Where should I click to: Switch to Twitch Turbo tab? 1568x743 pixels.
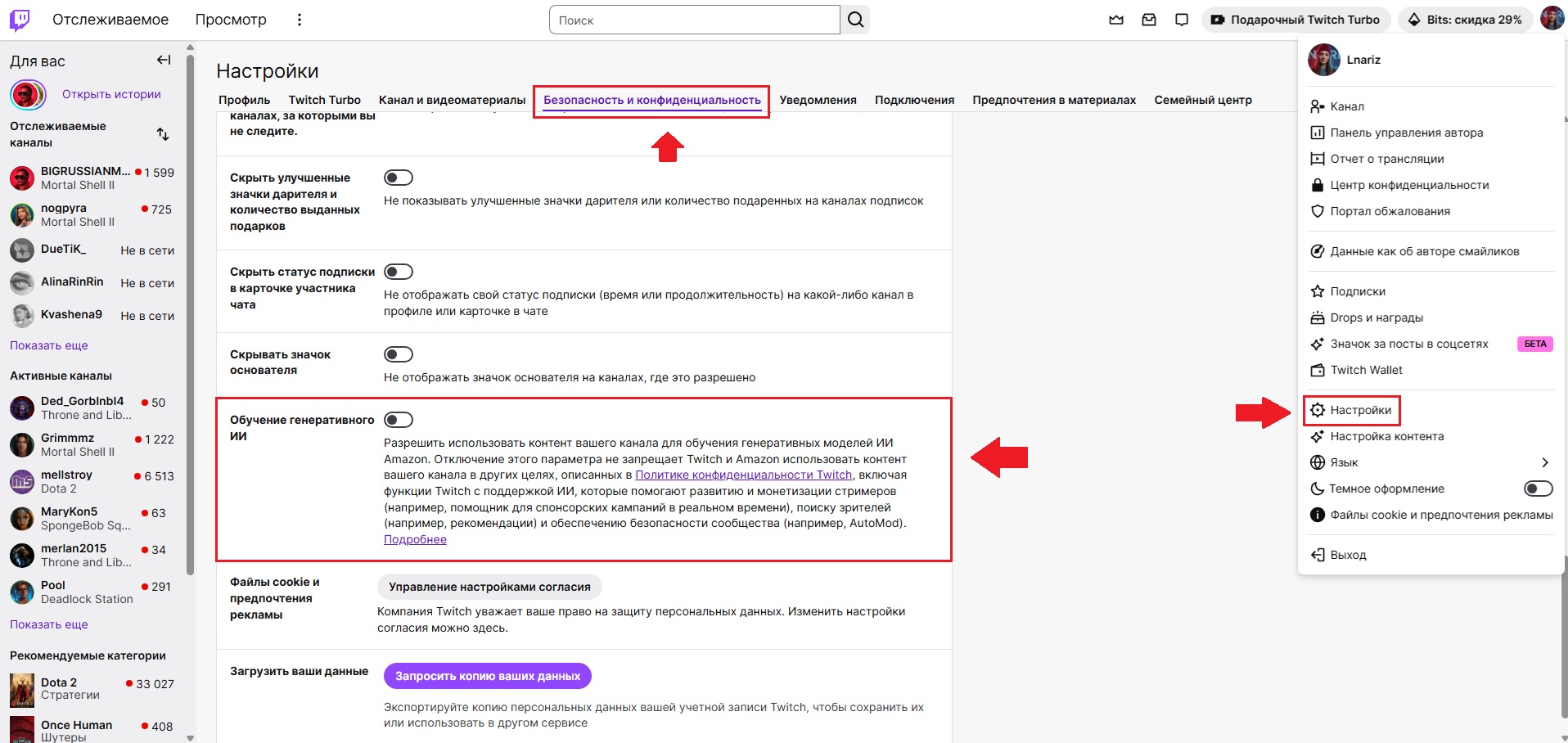(x=324, y=100)
